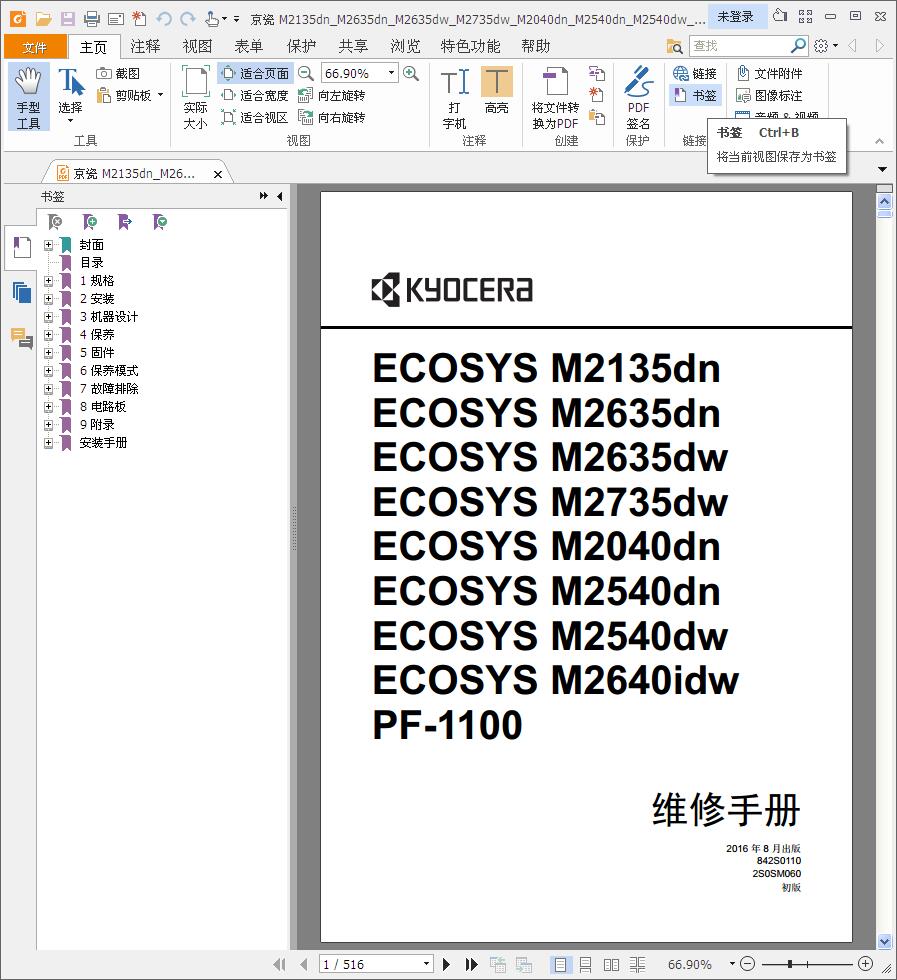
Task: Expand the 3 机器设计 bookmark node
Action: (x=48, y=317)
